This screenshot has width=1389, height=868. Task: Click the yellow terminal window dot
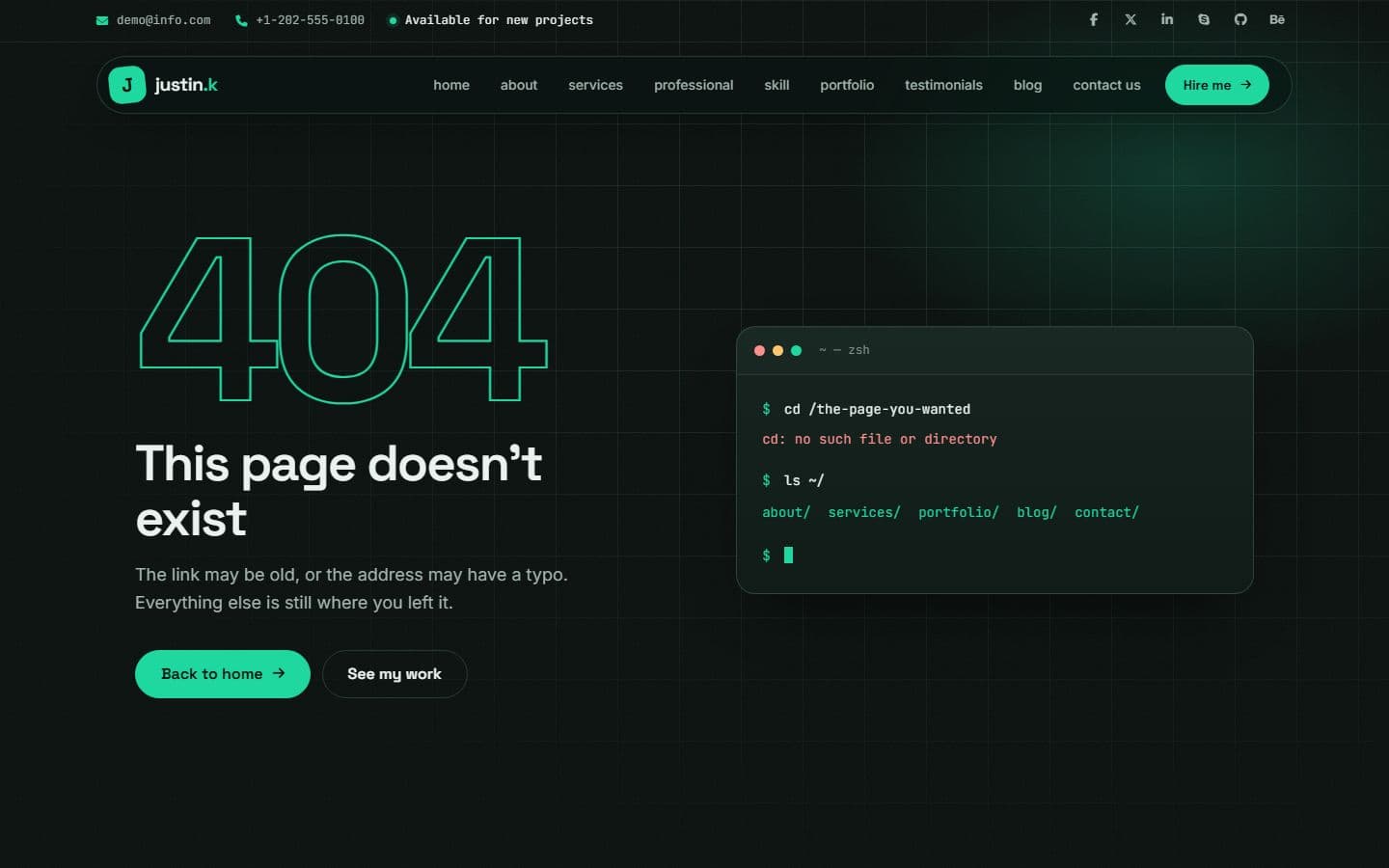pyautogui.click(x=777, y=351)
